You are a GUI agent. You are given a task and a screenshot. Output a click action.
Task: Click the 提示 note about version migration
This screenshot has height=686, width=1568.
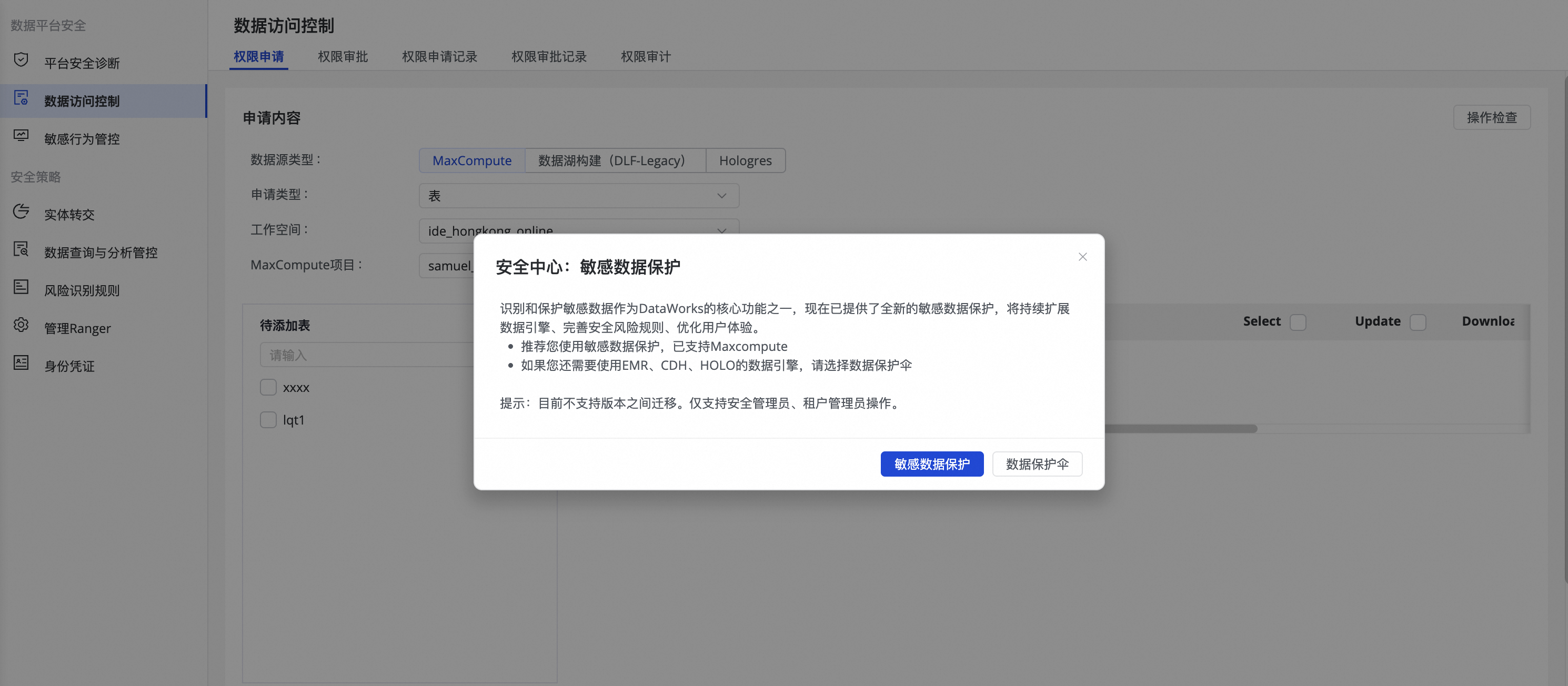point(702,402)
